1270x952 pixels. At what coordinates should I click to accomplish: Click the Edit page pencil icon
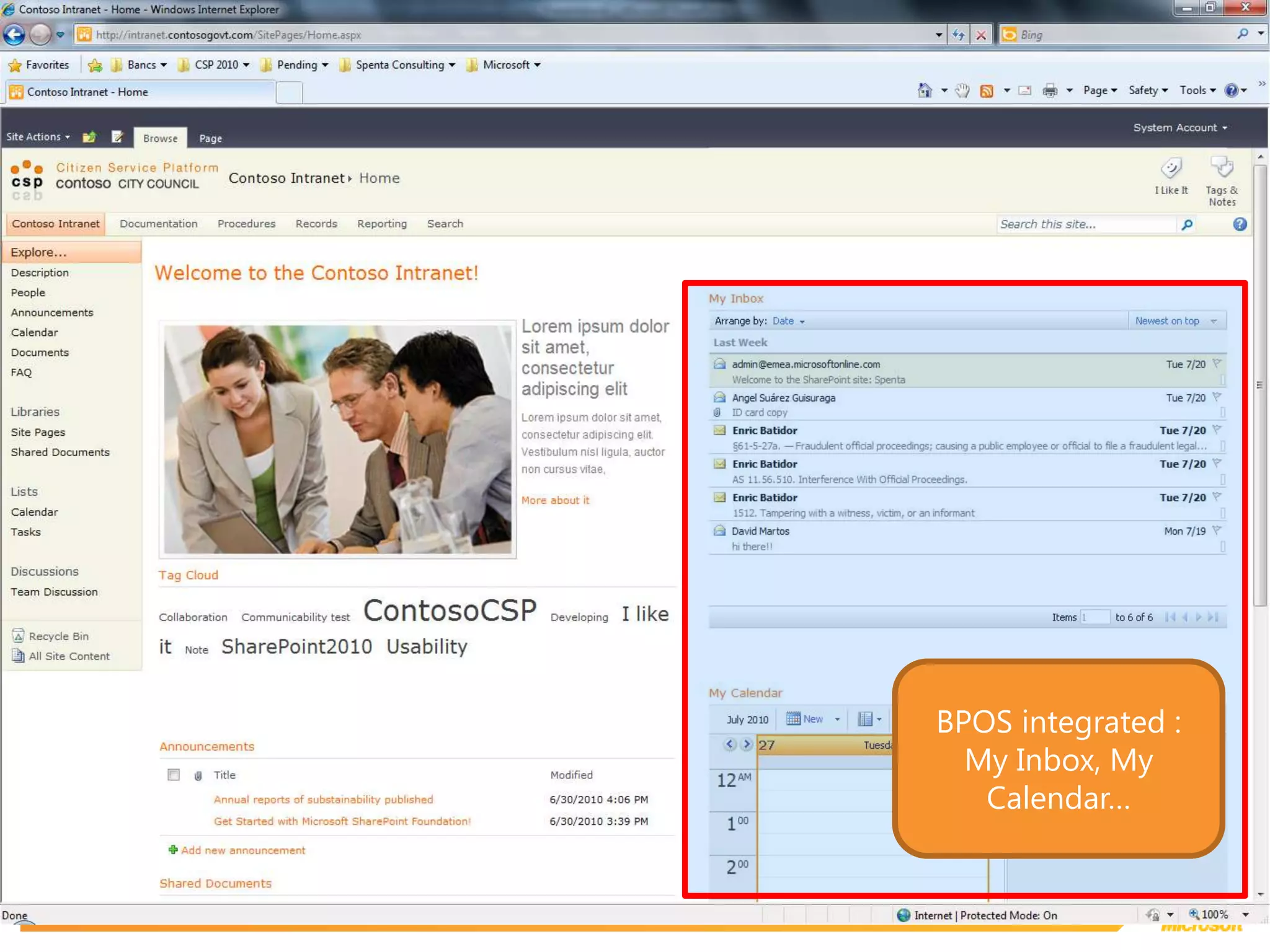click(117, 137)
